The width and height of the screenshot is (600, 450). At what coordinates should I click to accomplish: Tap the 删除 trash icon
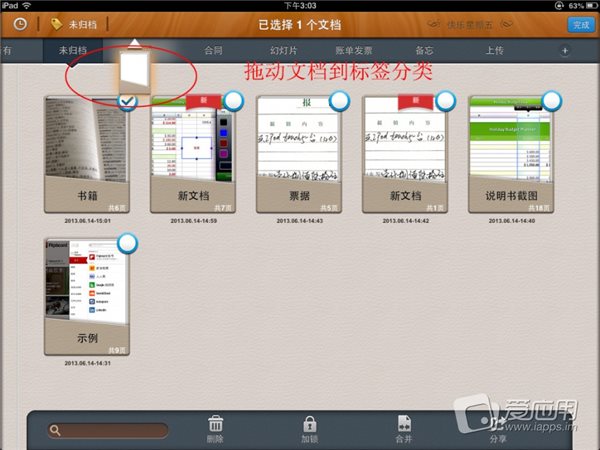point(215,424)
